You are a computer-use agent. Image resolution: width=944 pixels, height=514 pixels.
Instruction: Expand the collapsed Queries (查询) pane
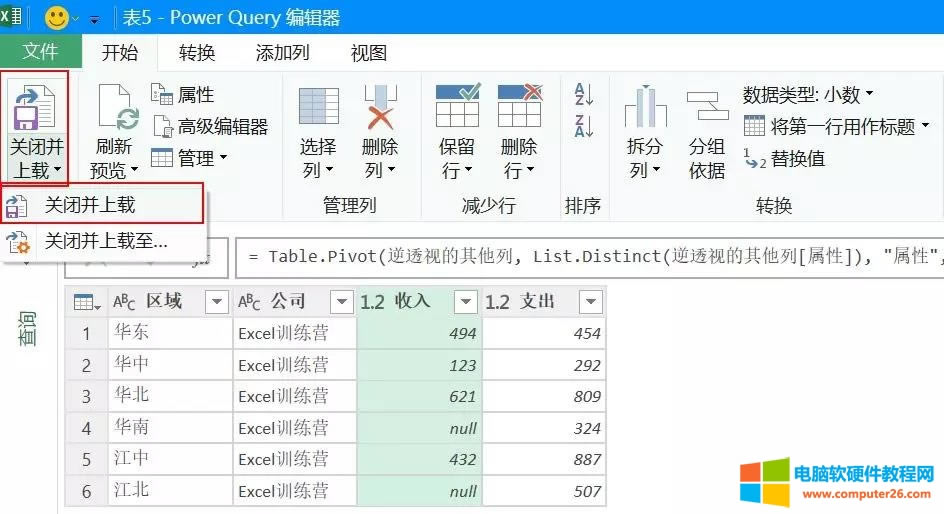pyautogui.click(x=28, y=329)
